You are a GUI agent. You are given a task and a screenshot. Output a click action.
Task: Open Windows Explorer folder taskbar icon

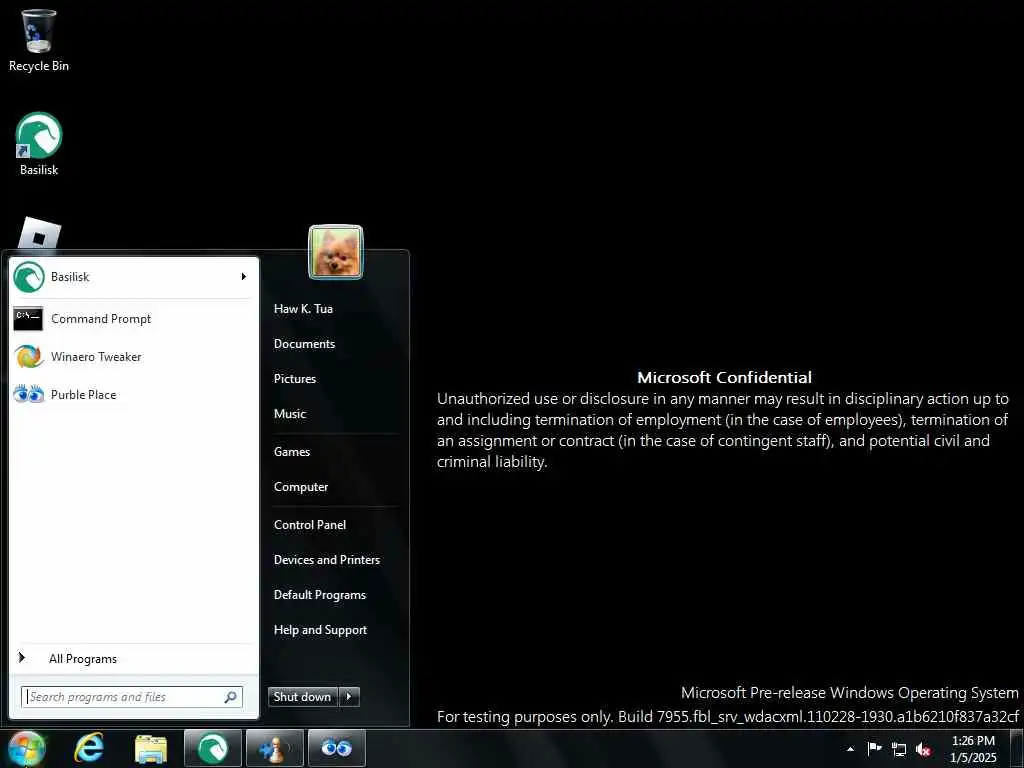click(x=151, y=748)
